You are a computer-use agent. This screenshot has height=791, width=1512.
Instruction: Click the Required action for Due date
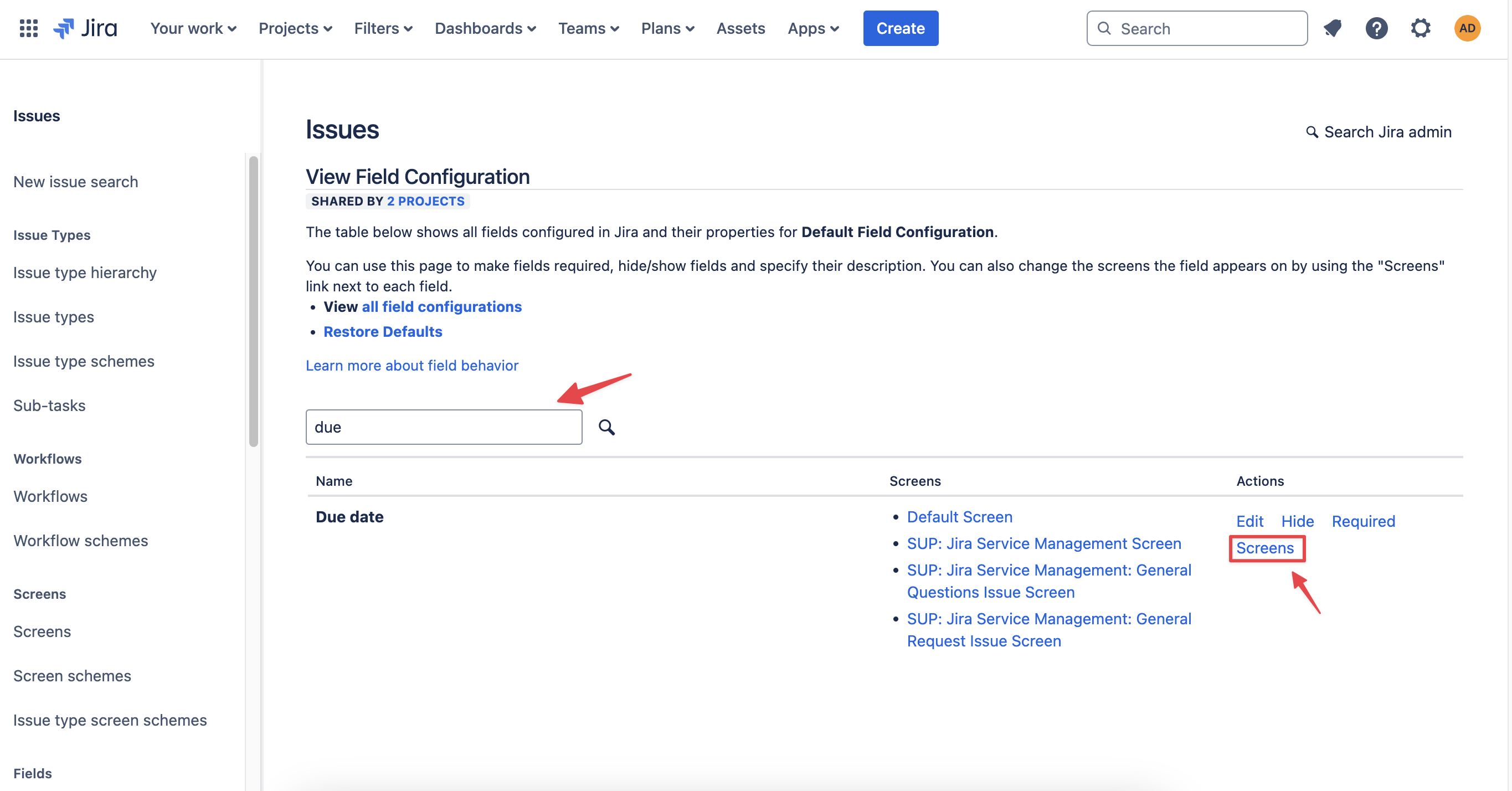pos(1363,521)
